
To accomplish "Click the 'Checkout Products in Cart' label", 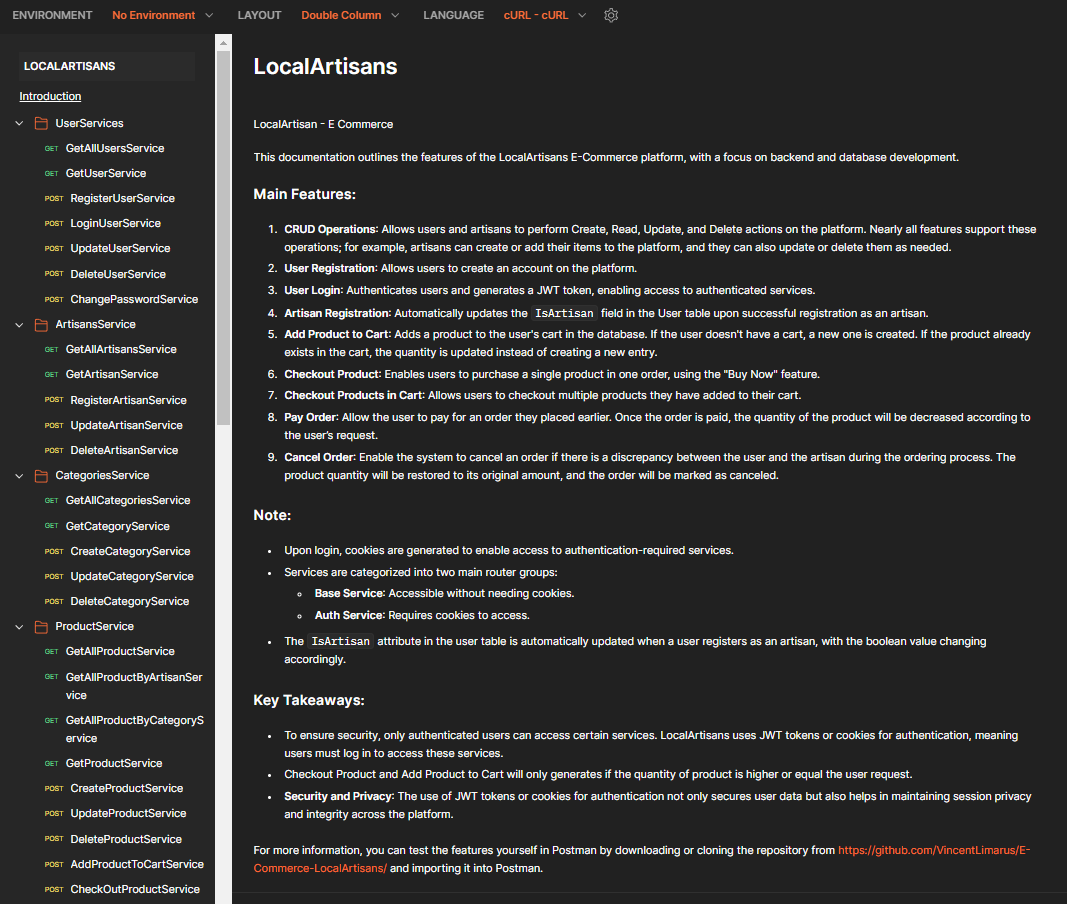I will [354, 396].
